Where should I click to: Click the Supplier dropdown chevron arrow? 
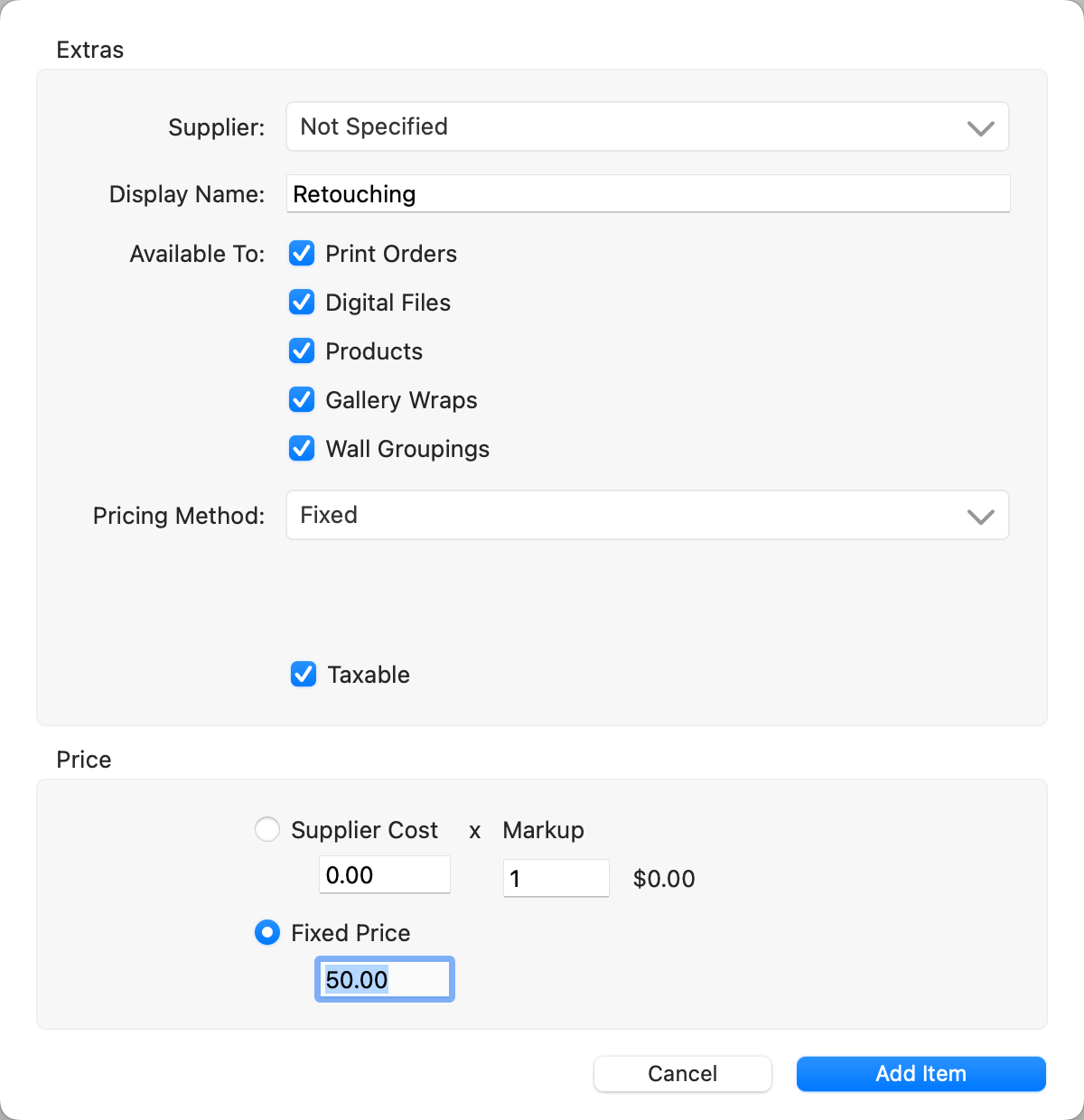point(981,128)
